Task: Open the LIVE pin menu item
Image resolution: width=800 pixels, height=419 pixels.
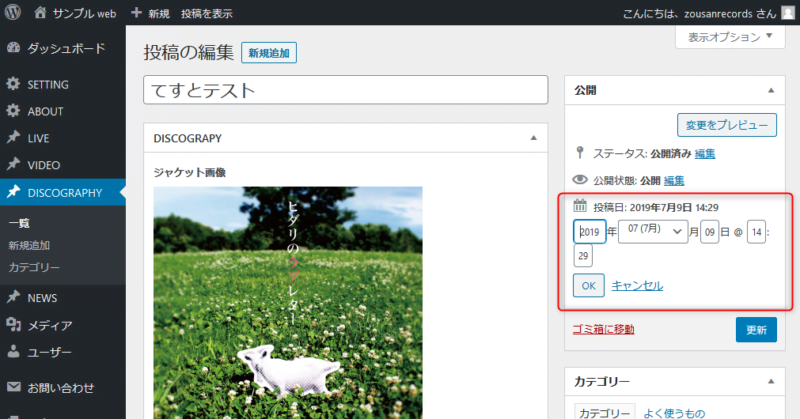Action: coord(38,138)
